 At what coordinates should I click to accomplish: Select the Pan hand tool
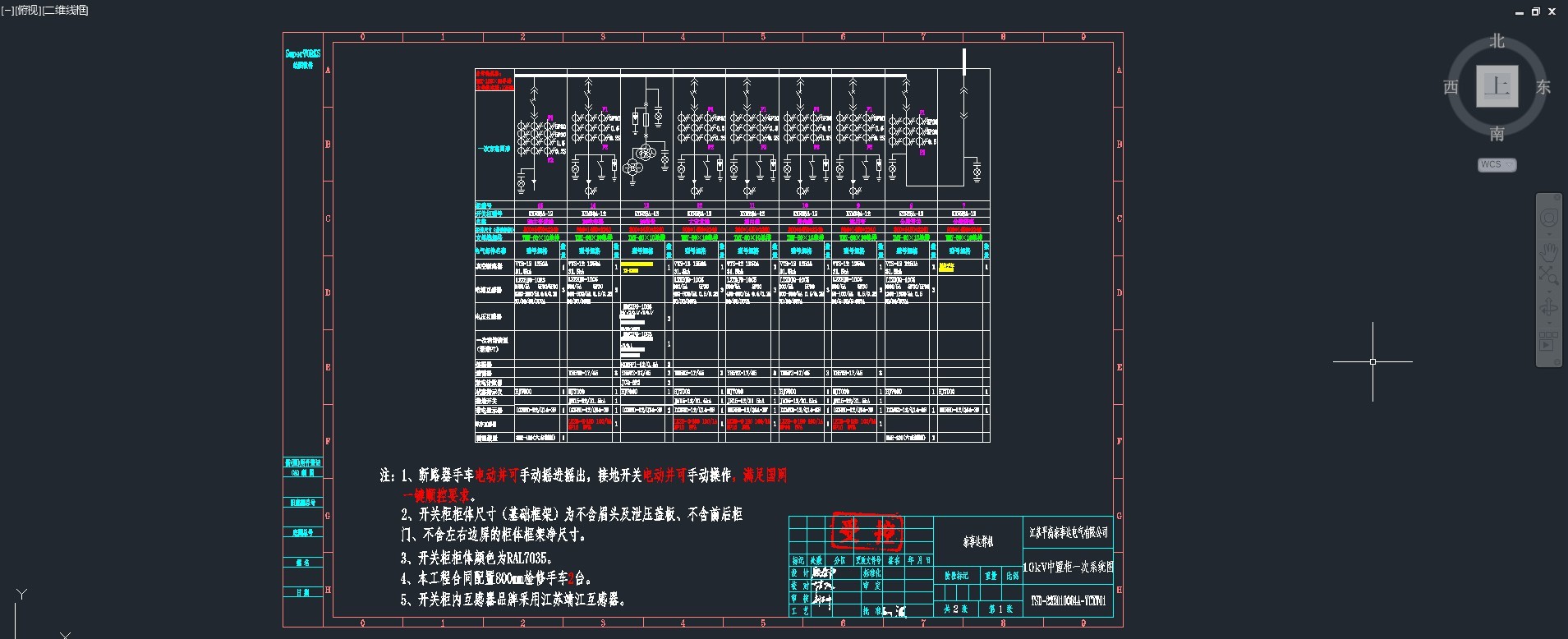click(x=1548, y=251)
